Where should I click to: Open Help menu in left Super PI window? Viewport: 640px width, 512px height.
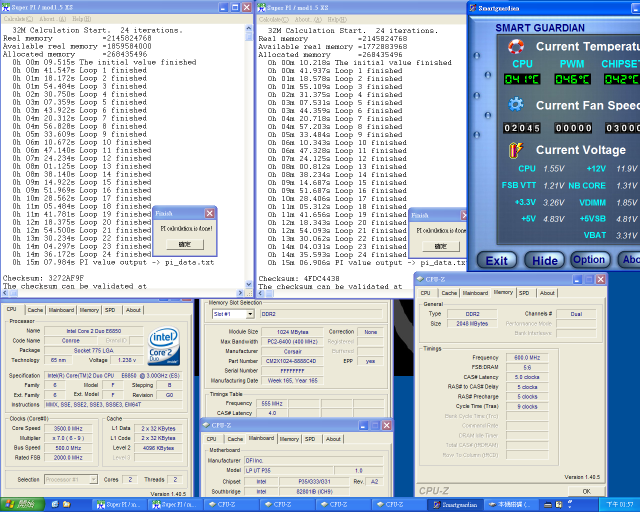click(82, 19)
